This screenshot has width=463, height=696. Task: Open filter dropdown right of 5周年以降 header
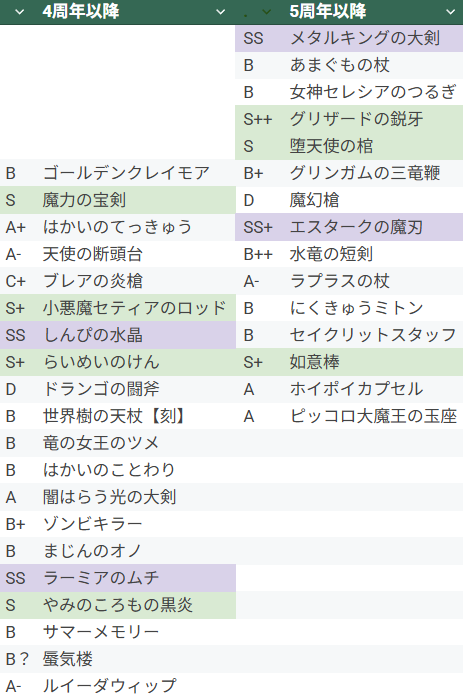[451, 12]
